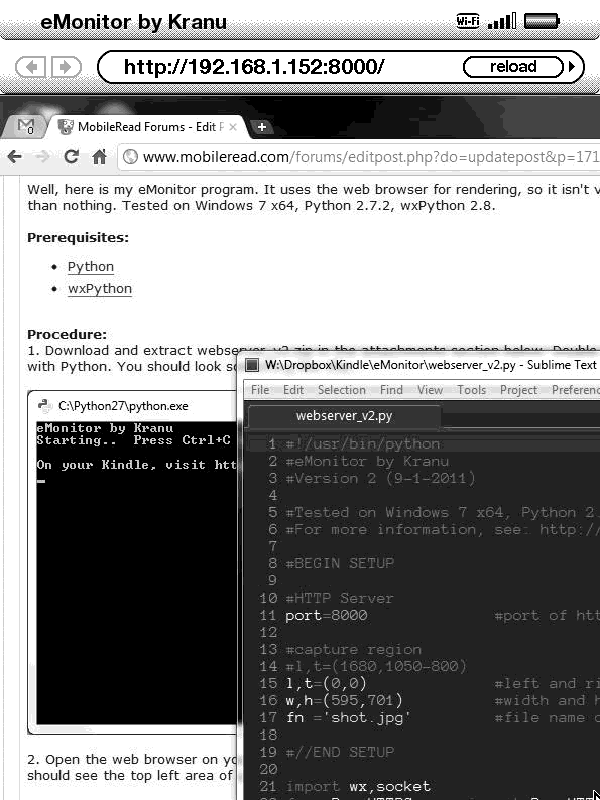
Task: Click the Sublime Text window icon
Action: pos(252,365)
